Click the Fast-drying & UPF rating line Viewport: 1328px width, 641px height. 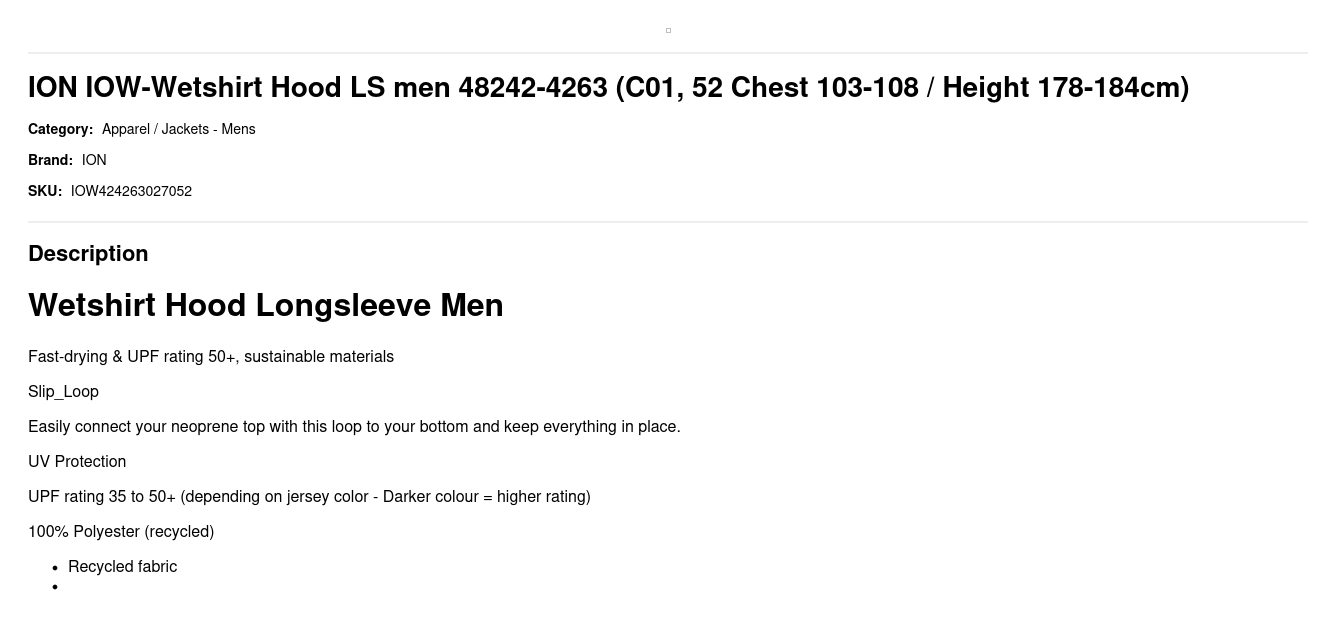[x=211, y=357]
